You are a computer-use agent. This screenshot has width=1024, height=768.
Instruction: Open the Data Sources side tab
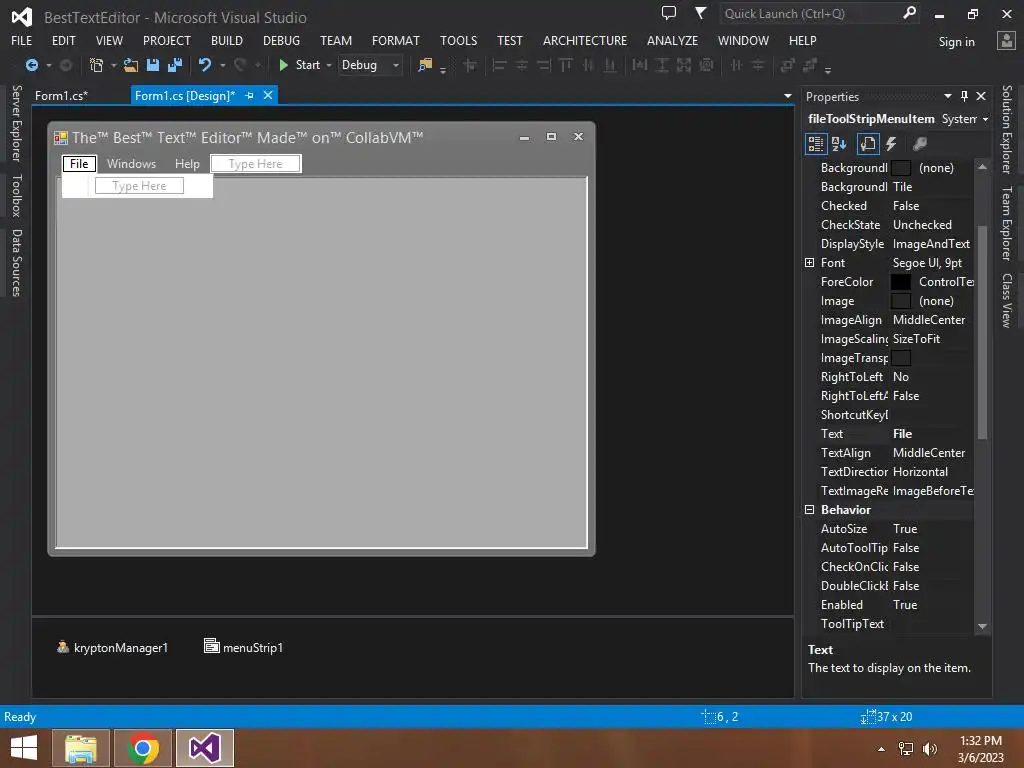(17, 263)
